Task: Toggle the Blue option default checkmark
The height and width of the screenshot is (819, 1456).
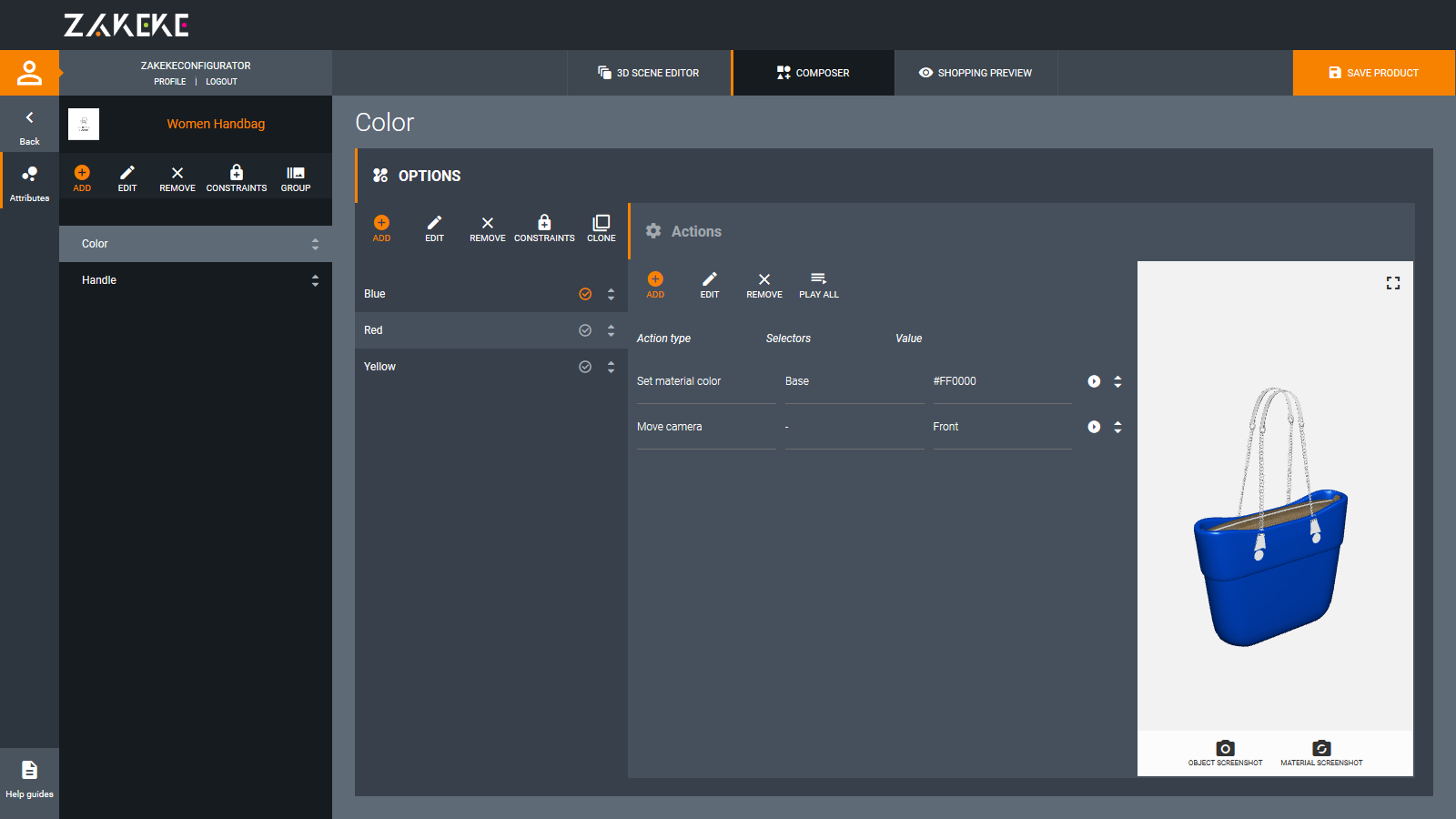Action: [585, 294]
